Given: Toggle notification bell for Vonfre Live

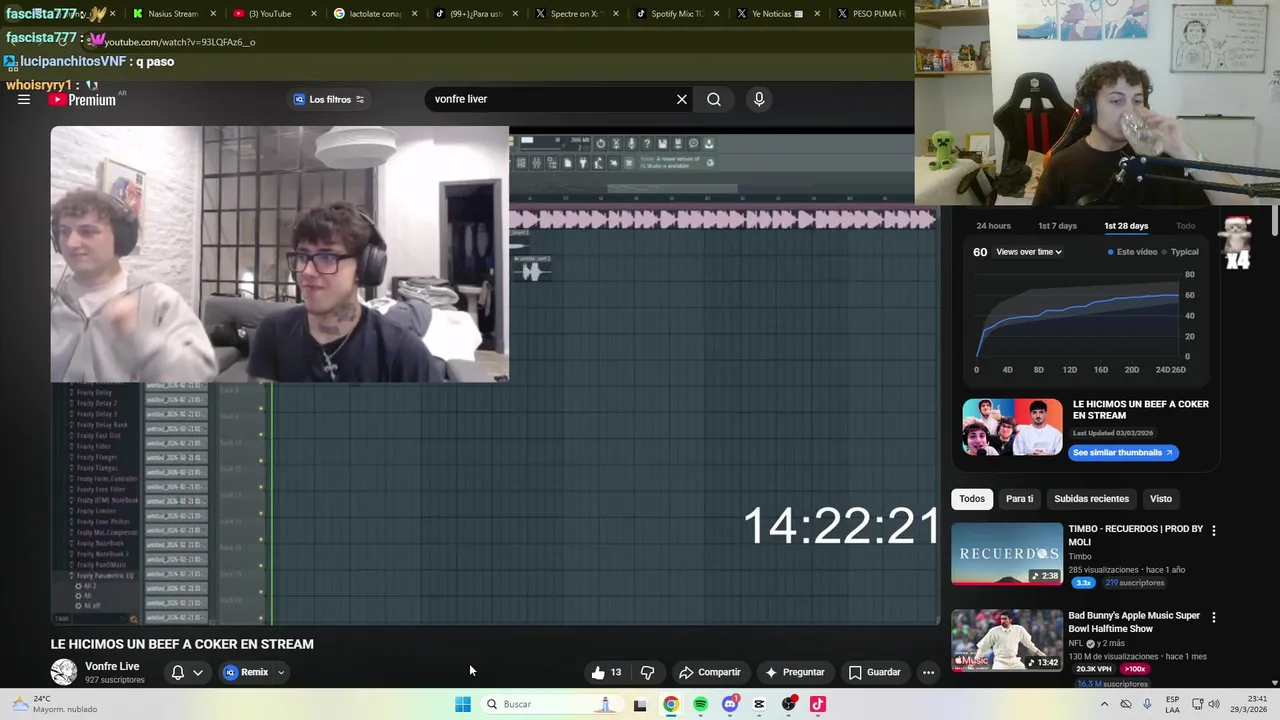Looking at the screenshot, I should tap(178, 672).
